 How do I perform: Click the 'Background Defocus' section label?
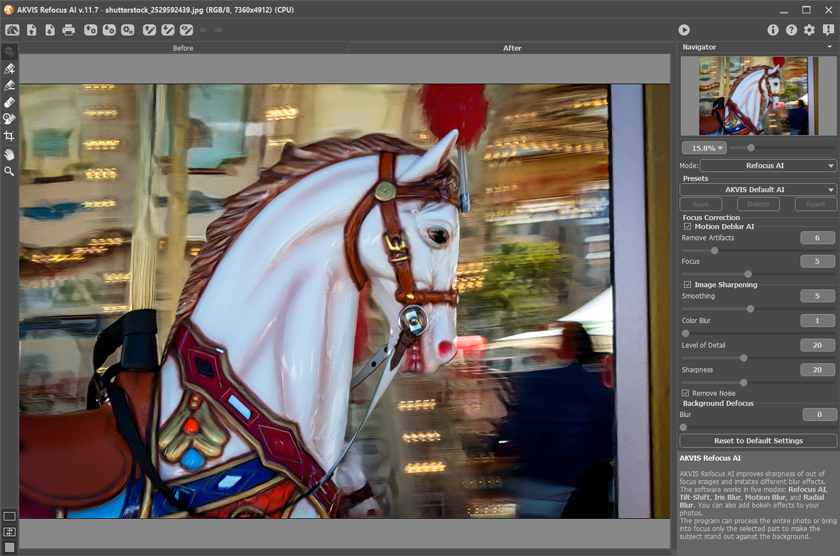point(718,403)
